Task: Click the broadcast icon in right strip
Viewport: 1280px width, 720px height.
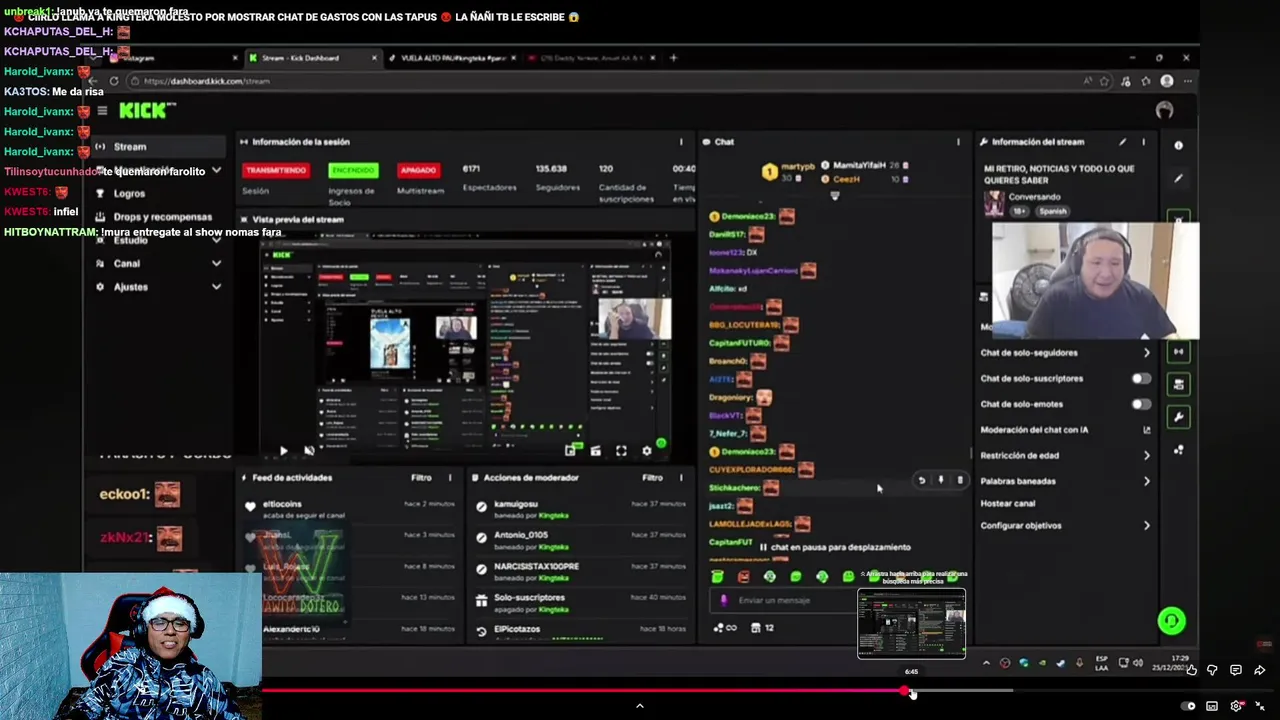Action: pyautogui.click(x=1178, y=351)
